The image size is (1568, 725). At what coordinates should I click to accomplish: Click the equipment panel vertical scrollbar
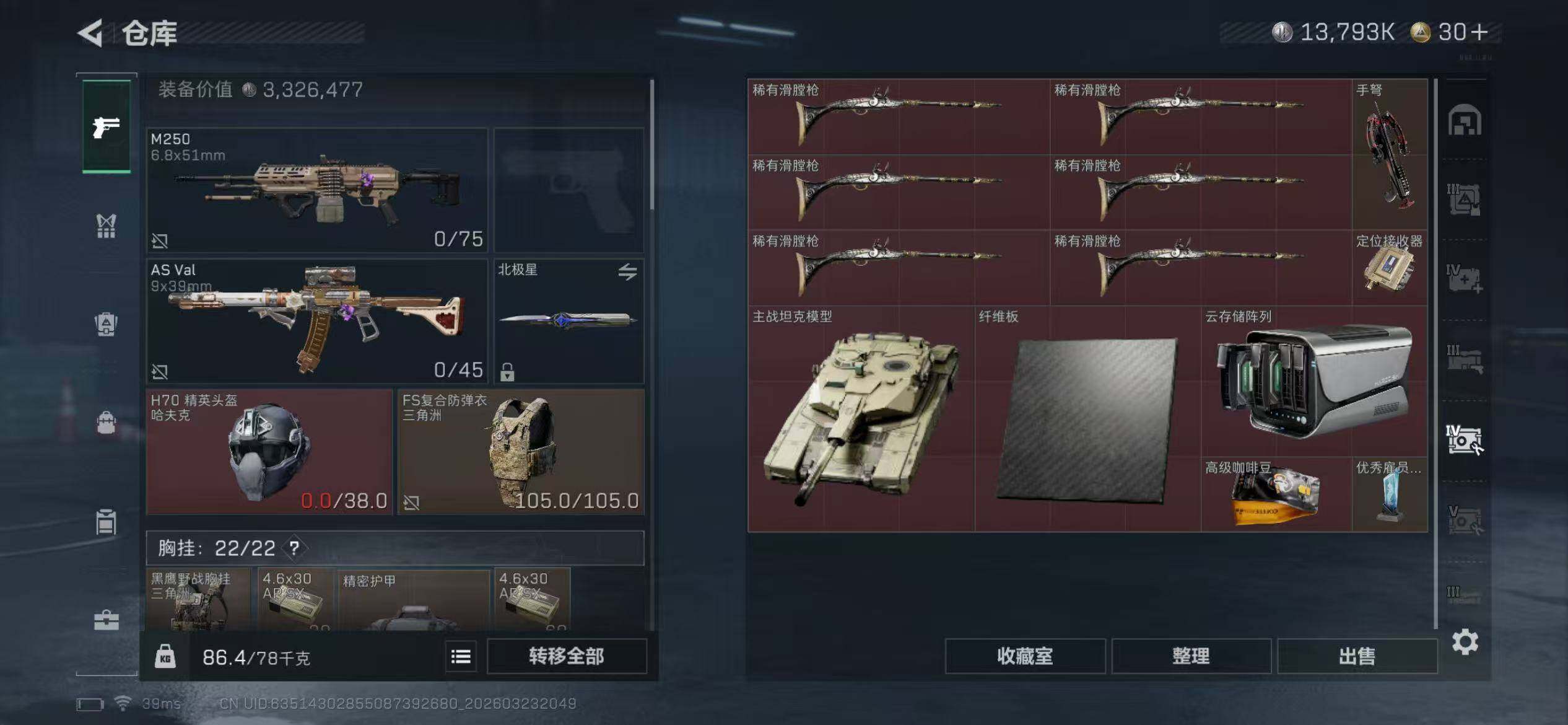coord(652,144)
